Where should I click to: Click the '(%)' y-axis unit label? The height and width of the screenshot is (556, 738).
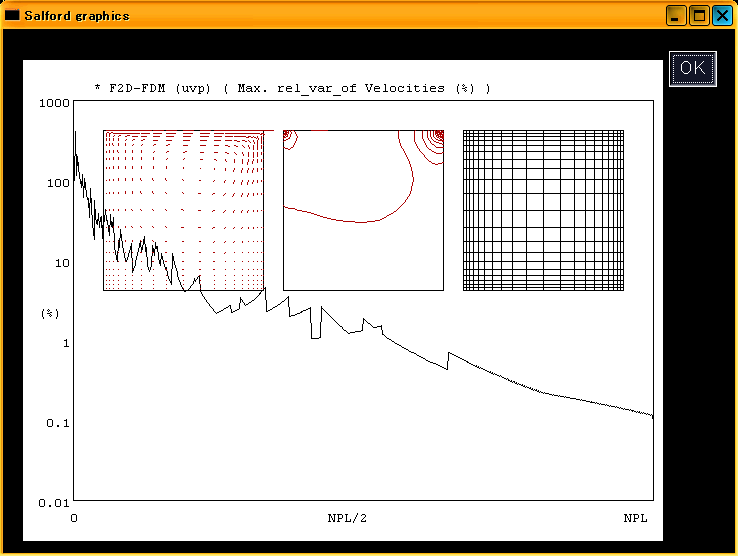pyautogui.click(x=50, y=314)
